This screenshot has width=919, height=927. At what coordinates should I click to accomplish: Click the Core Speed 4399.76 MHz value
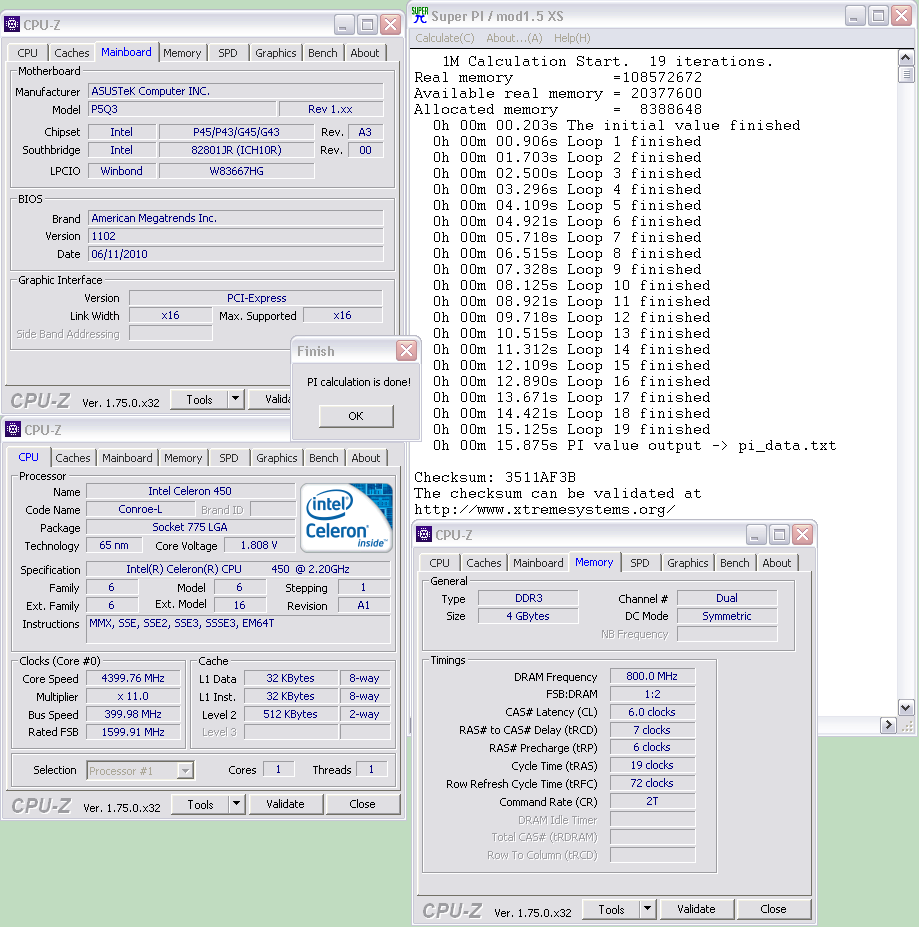pos(133,678)
